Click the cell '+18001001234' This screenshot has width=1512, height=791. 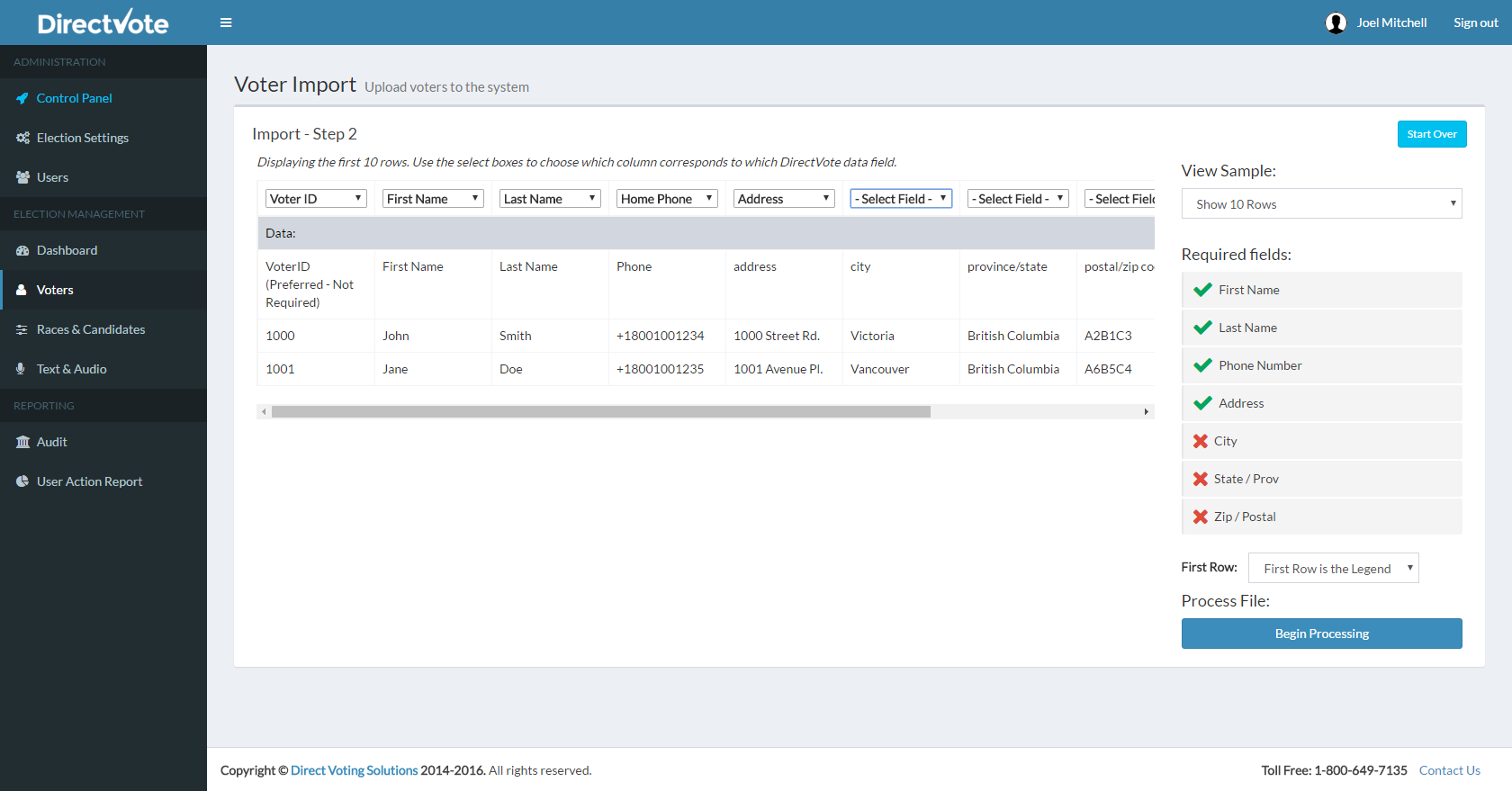click(667, 336)
